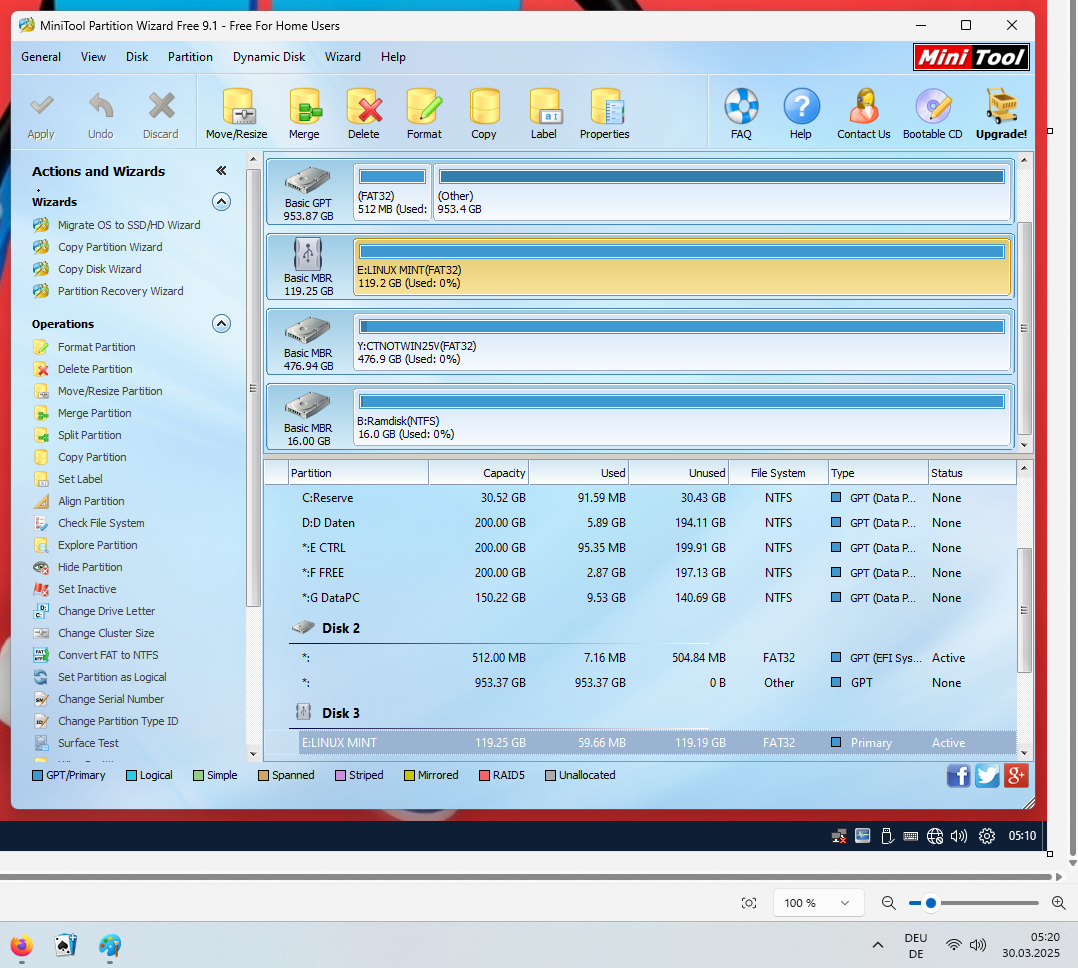
Task: Sort by File System column header
Action: point(778,473)
